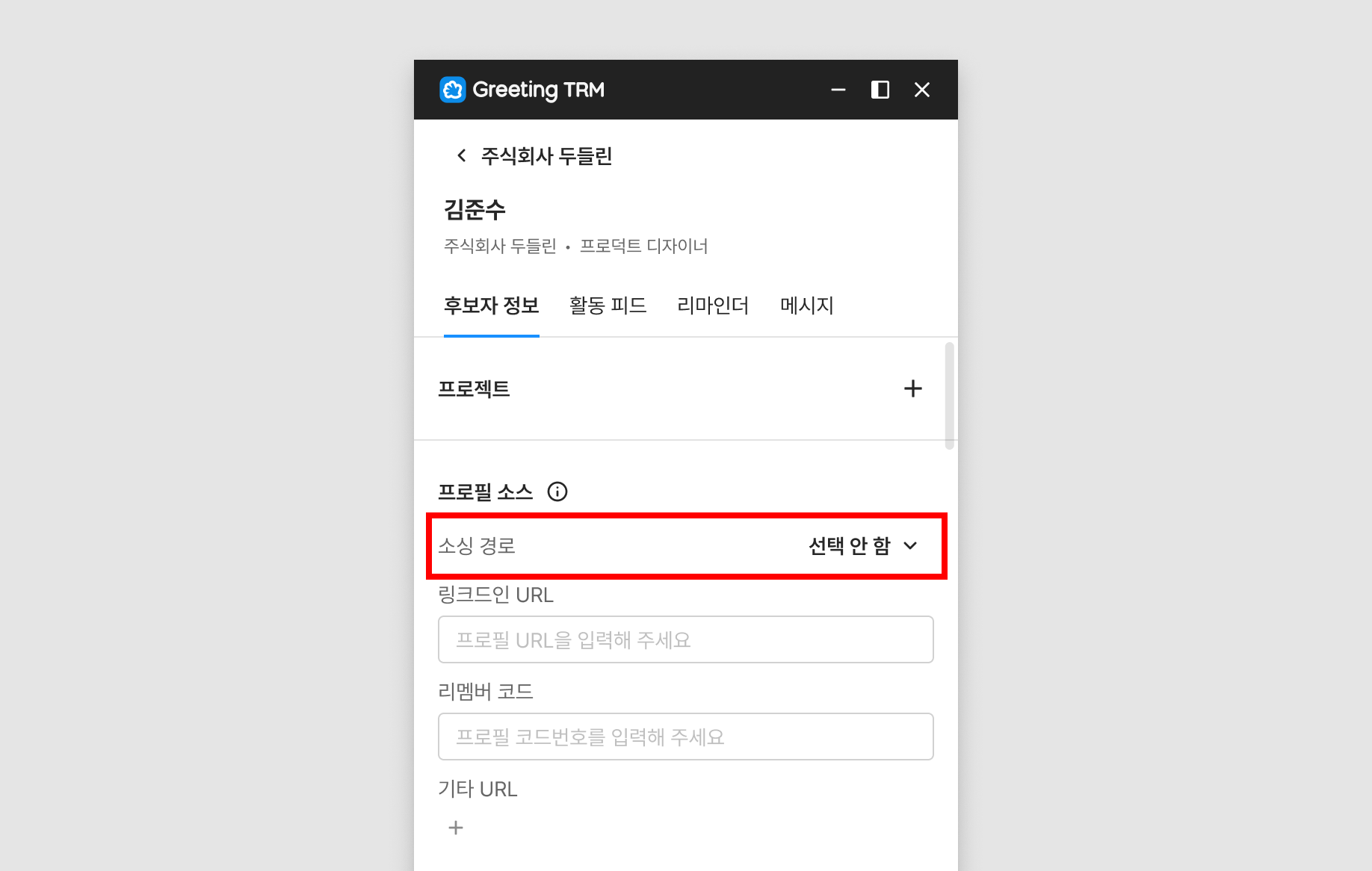Toggle the side panel layout icon
This screenshot has height=871, width=1372.
tap(880, 90)
